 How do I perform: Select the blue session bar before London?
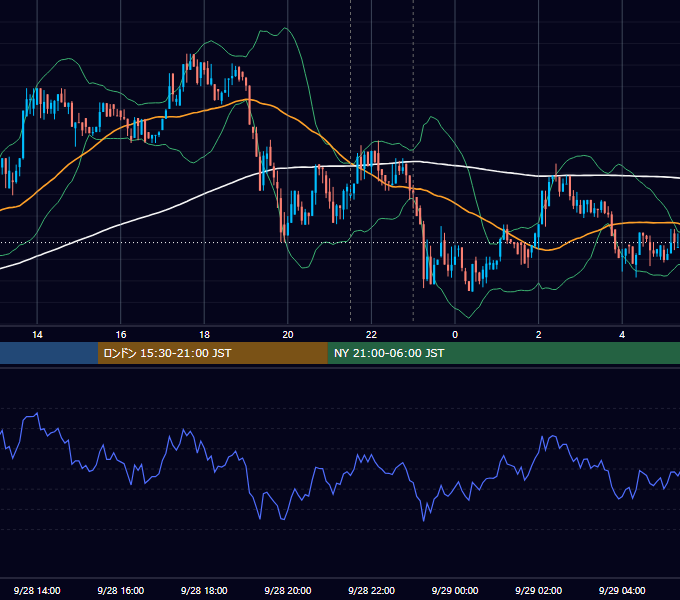(x=49, y=353)
